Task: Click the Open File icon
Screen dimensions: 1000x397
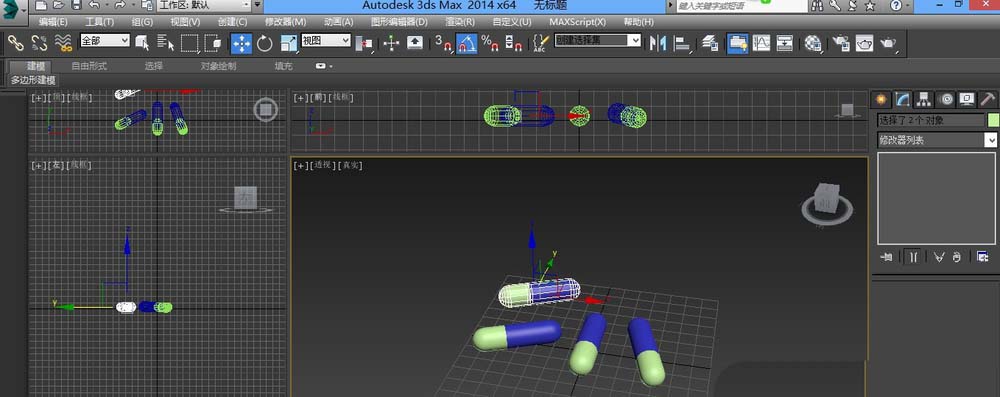Action: pos(59,6)
